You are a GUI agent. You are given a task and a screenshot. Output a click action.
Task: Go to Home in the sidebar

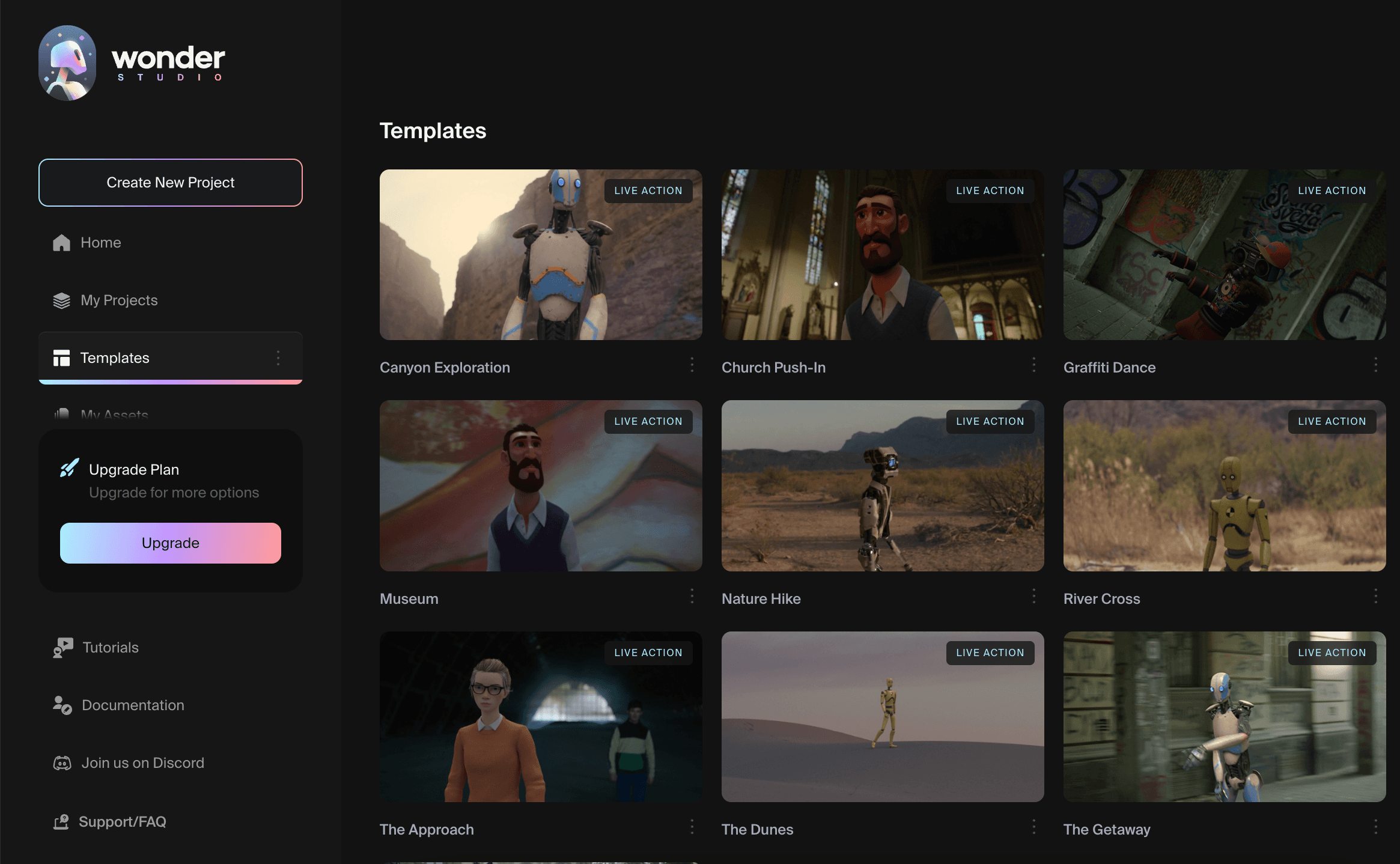tap(171, 243)
